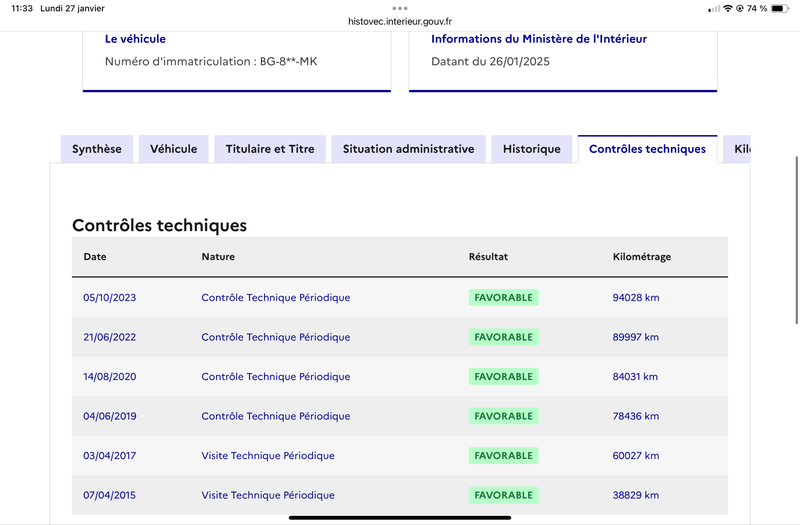Tap the Wi-Fi status icon
This screenshot has height=525, width=800.
point(728,8)
